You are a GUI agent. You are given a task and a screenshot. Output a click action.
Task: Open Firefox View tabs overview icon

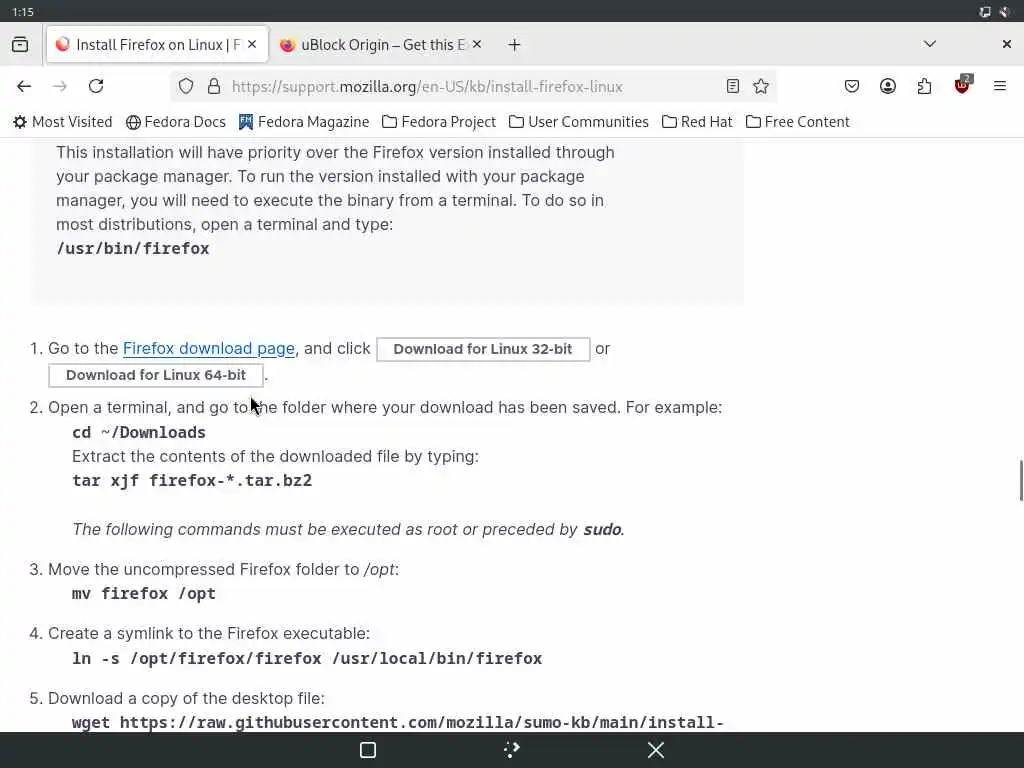(x=20, y=44)
